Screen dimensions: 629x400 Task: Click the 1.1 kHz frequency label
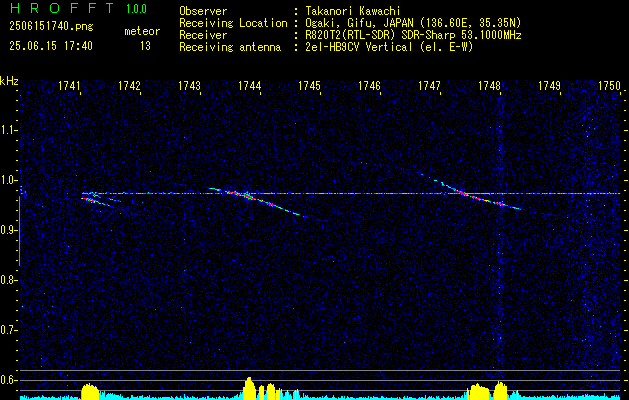point(8,130)
